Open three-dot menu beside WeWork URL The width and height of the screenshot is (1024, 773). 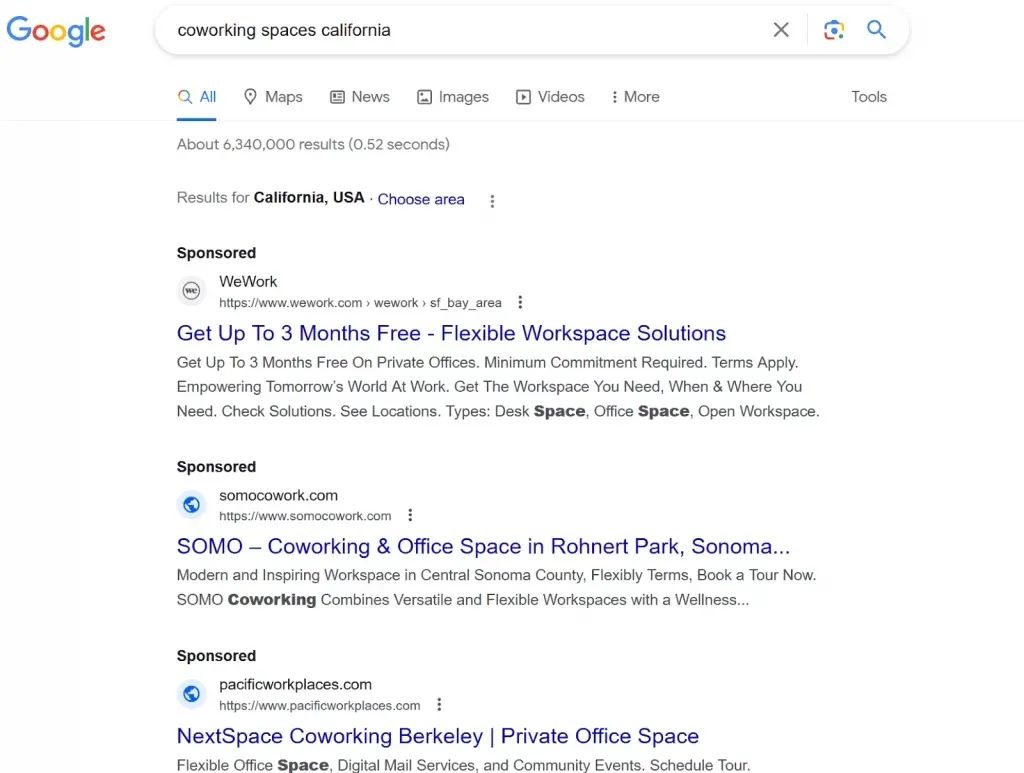520,302
